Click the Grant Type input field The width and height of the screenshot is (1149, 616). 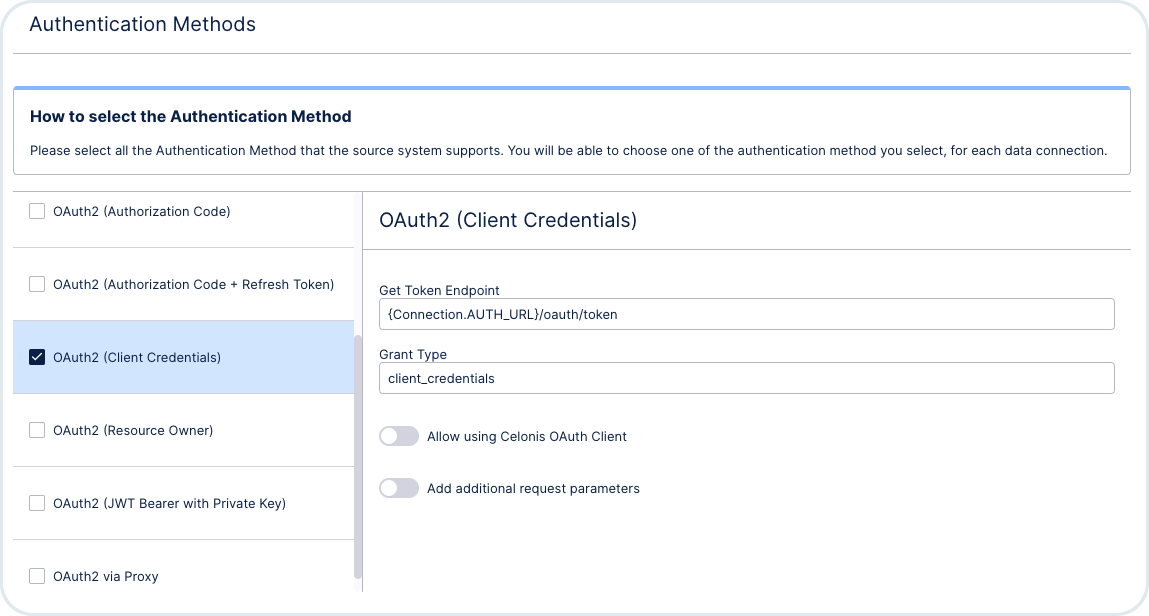(x=747, y=378)
